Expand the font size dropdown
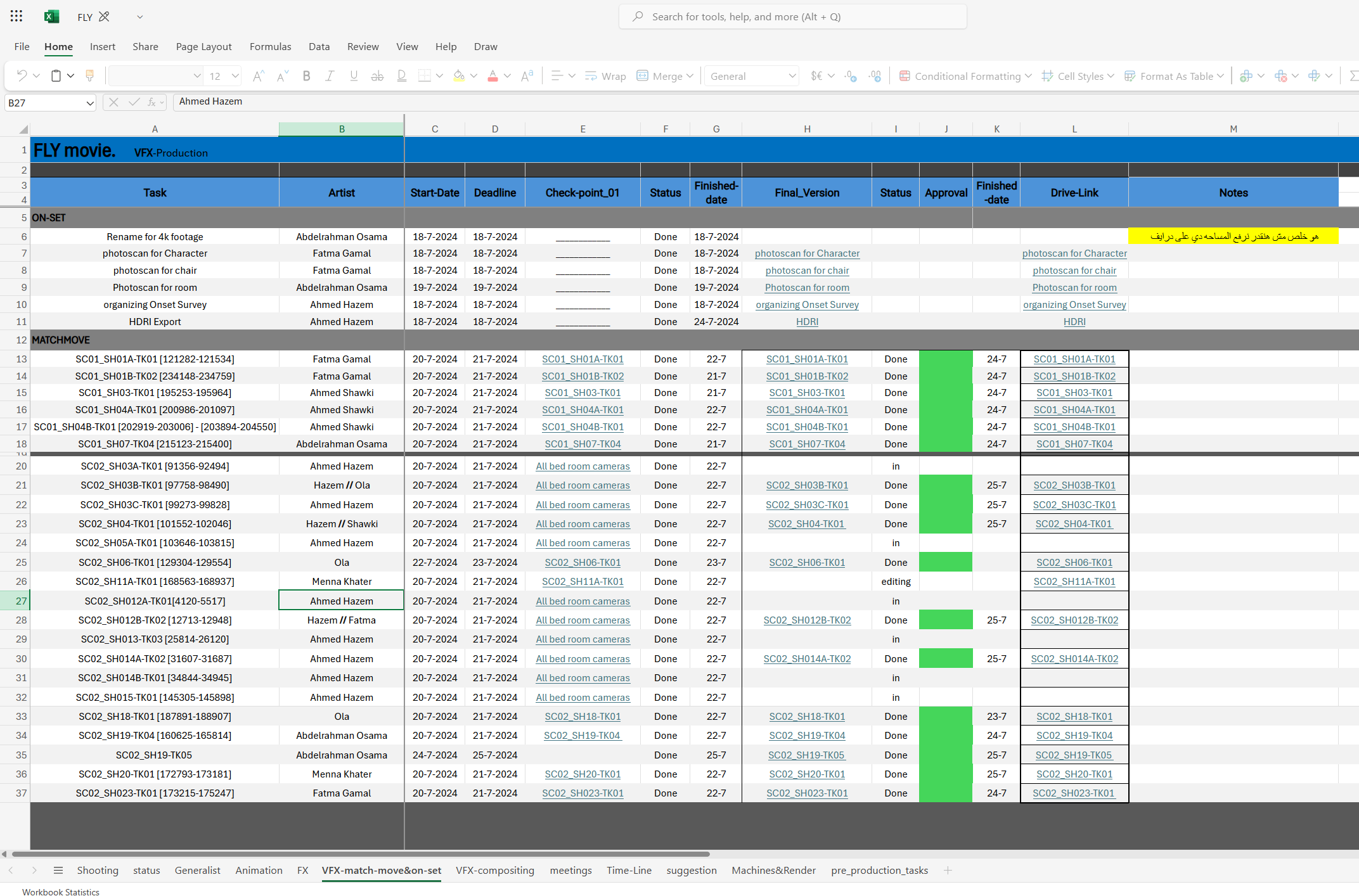Screen dimensions: 1359x896 click(x=235, y=76)
